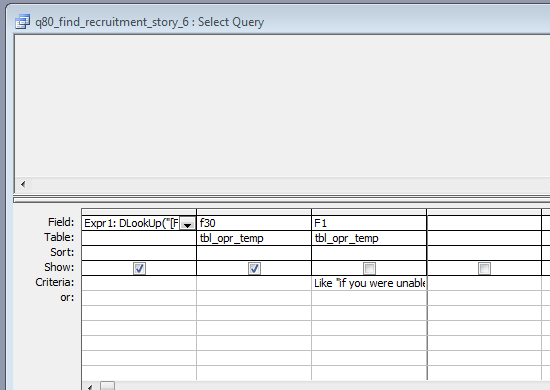Image resolution: width=550 pixels, height=390 pixels.
Task: Check the Show box for F1 column
Action: pyautogui.click(x=369, y=268)
